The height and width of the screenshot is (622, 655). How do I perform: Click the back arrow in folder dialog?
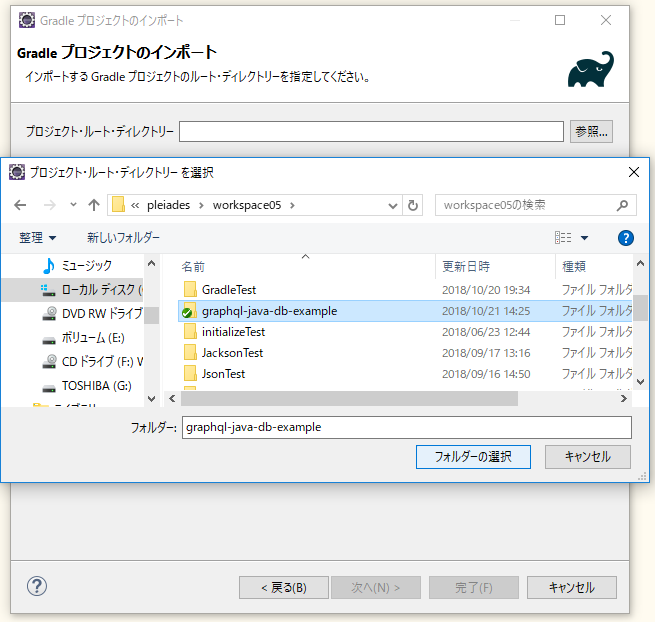click(20, 205)
